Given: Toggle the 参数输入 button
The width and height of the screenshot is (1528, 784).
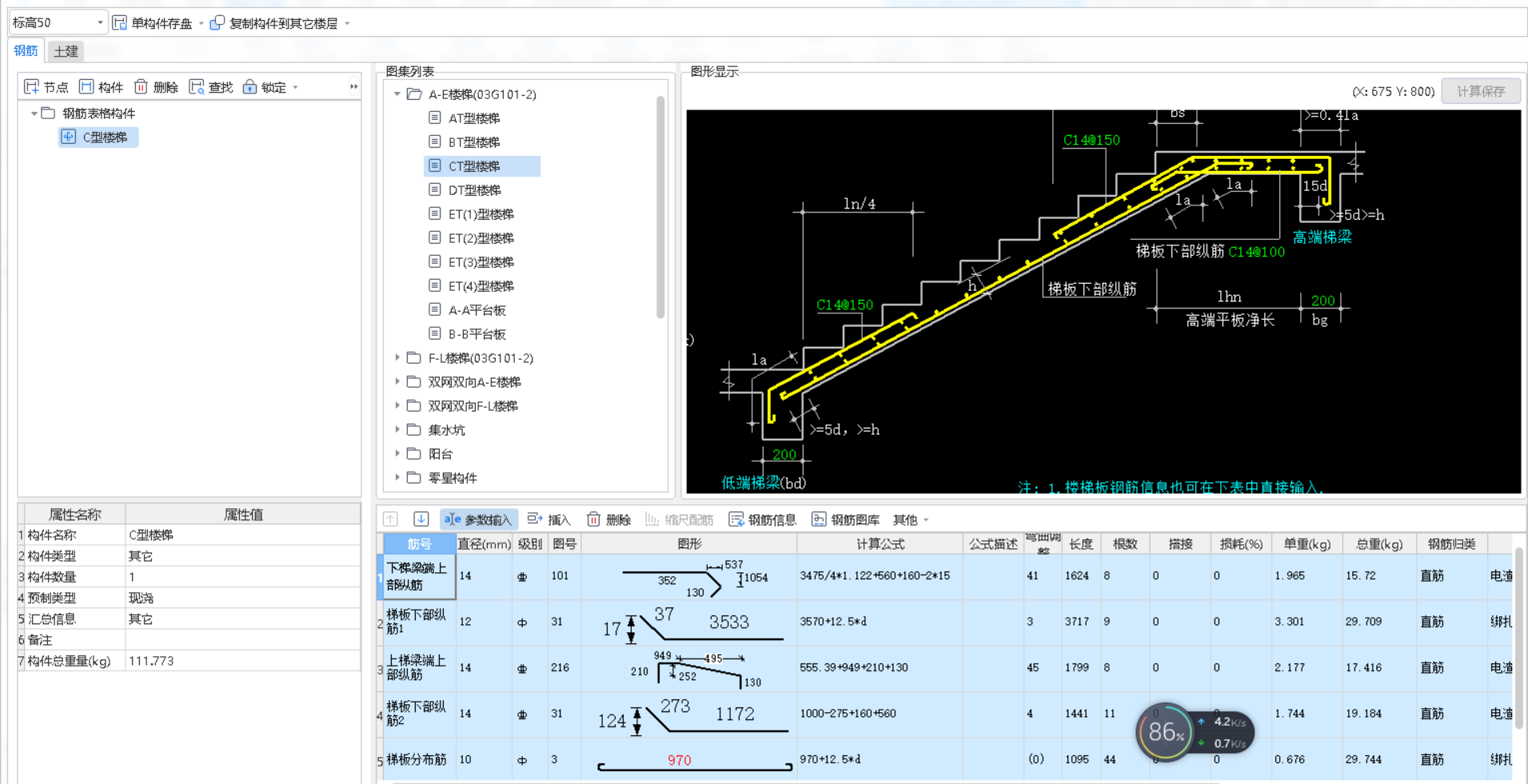Looking at the screenshot, I should [x=478, y=519].
